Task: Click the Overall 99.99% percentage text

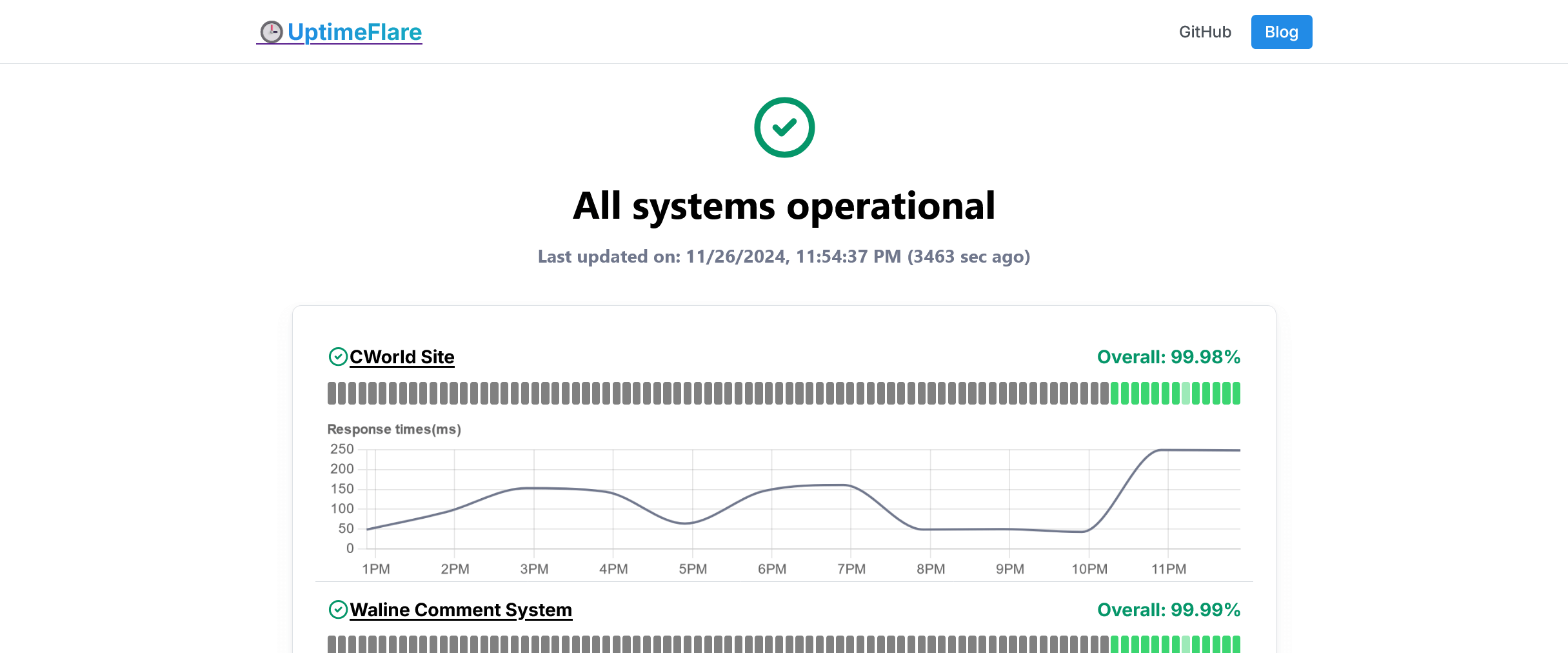Action: [x=1168, y=609]
